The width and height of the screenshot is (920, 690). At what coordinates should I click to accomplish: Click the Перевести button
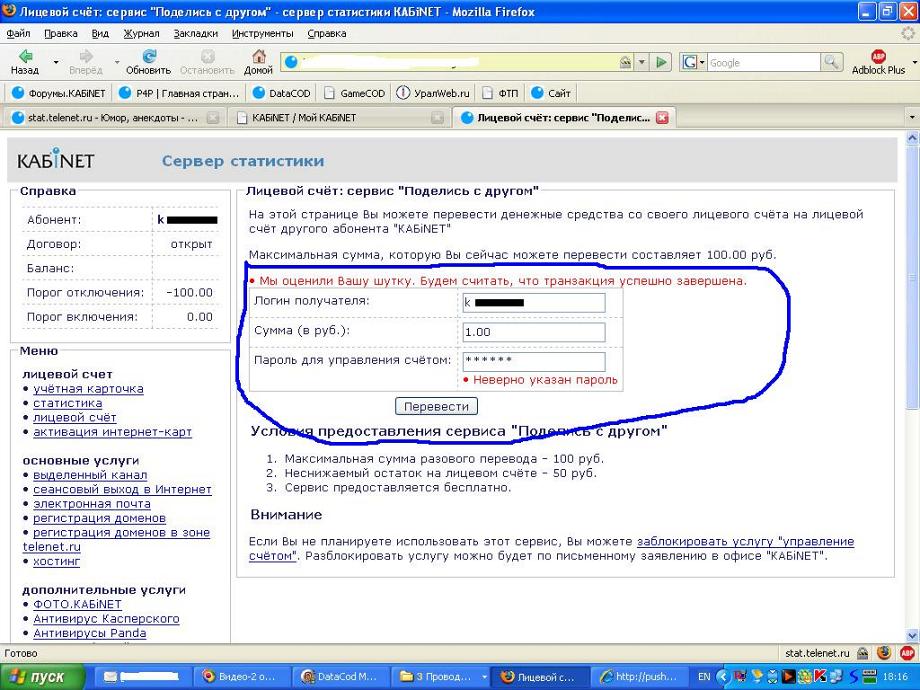point(436,406)
